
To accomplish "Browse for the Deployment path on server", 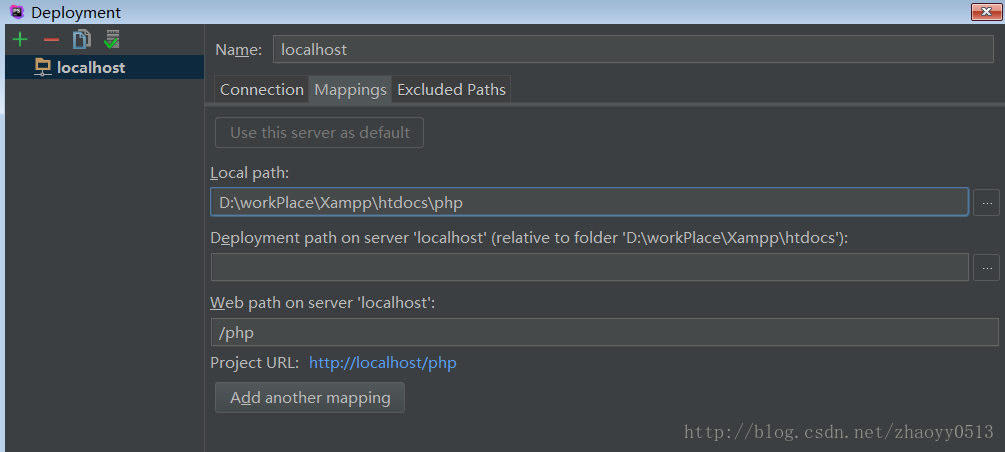I will tap(986, 267).
